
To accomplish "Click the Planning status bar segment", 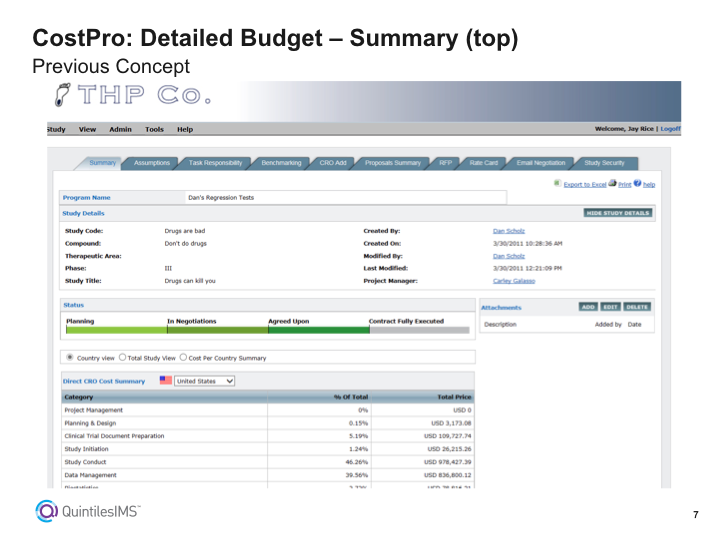I will [117, 330].
